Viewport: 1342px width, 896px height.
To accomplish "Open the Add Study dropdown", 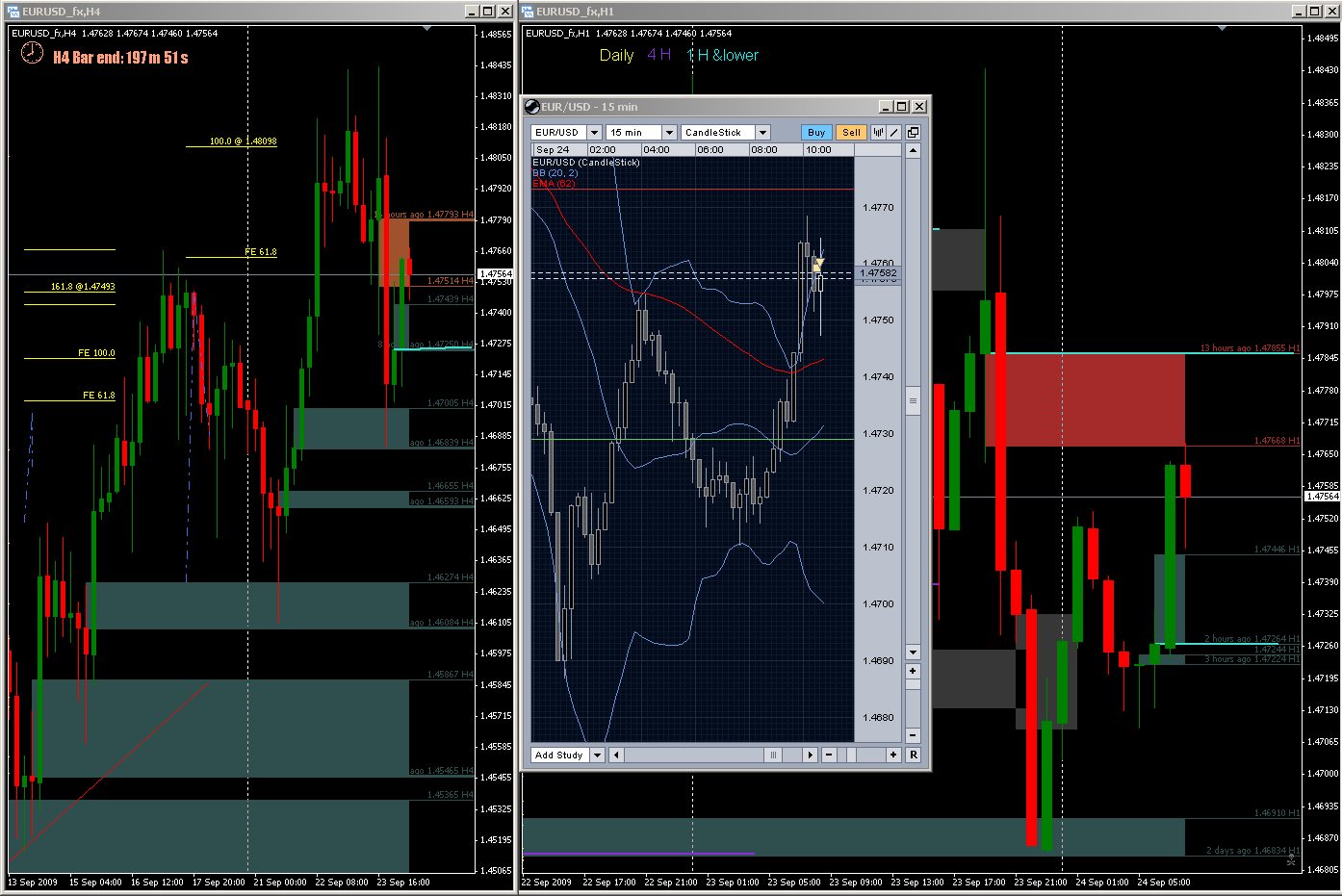I will pyautogui.click(x=597, y=755).
